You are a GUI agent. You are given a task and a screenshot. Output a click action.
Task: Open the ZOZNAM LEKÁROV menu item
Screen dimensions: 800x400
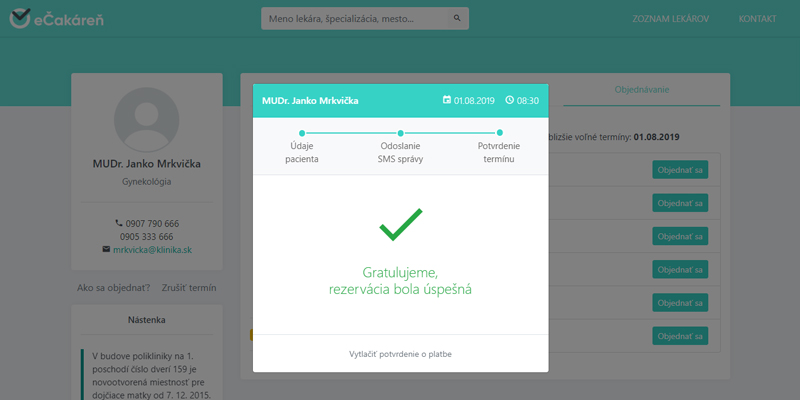coord(671,19)
